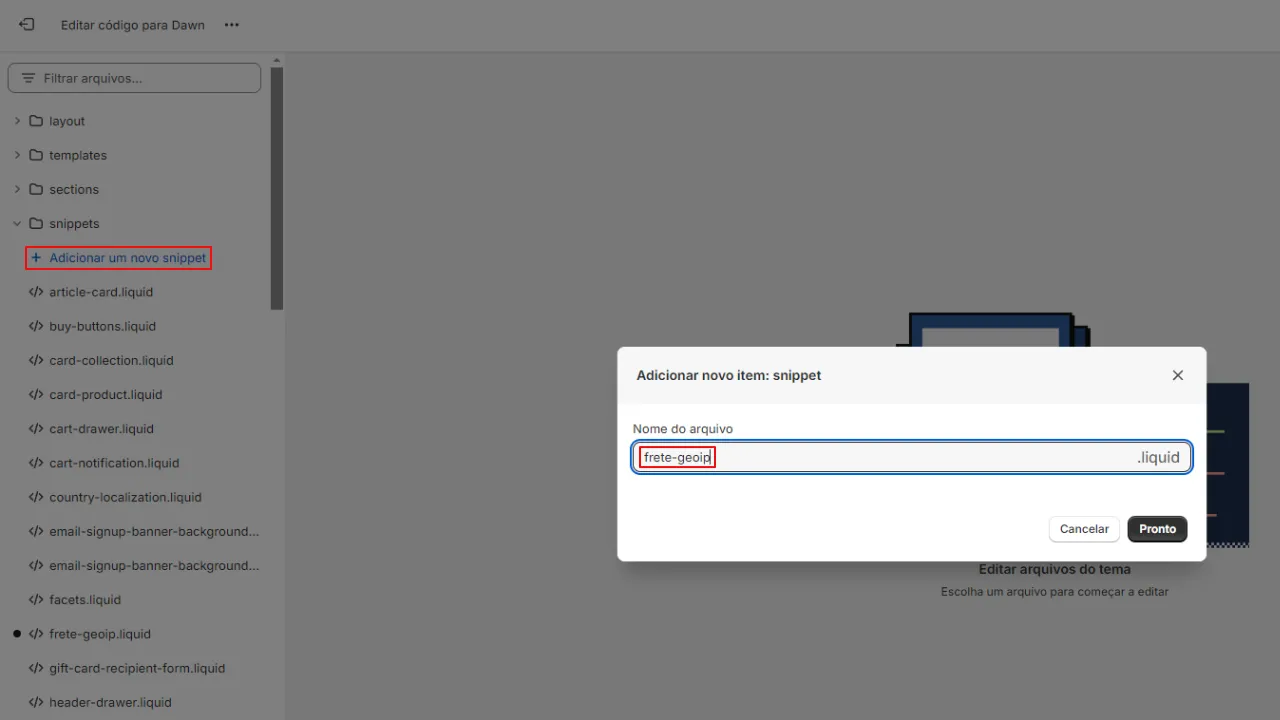
Task: Expand the templates folder chevron
Action: [x=17, y=155]
